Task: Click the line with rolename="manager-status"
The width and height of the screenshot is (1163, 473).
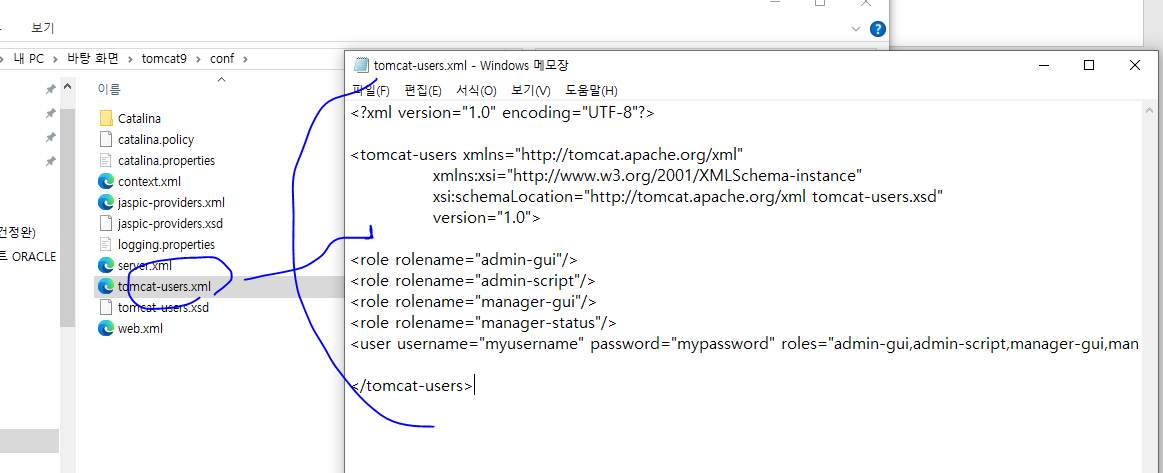Action: [483, 322]
